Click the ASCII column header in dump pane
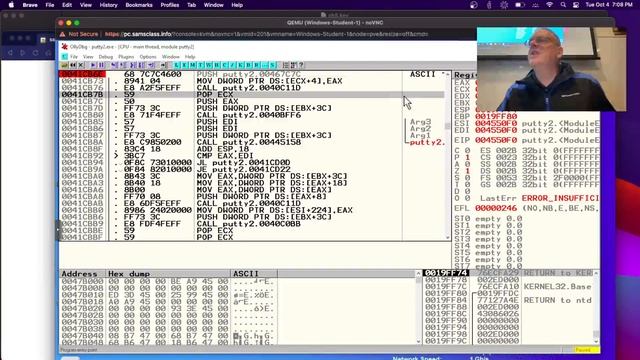Image resolution: width=640 pixels, height=360 pixels. click(254, 273)
